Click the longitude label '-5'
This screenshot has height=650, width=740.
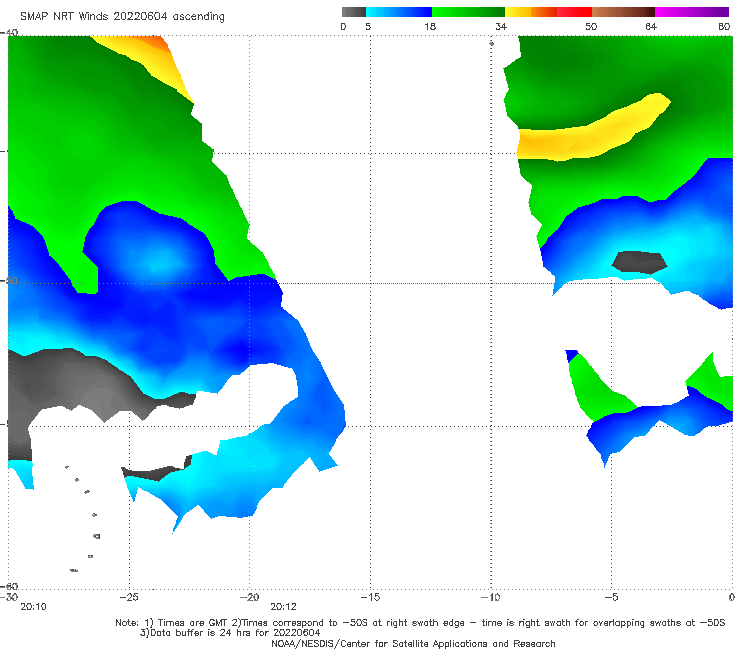point(611,597)
